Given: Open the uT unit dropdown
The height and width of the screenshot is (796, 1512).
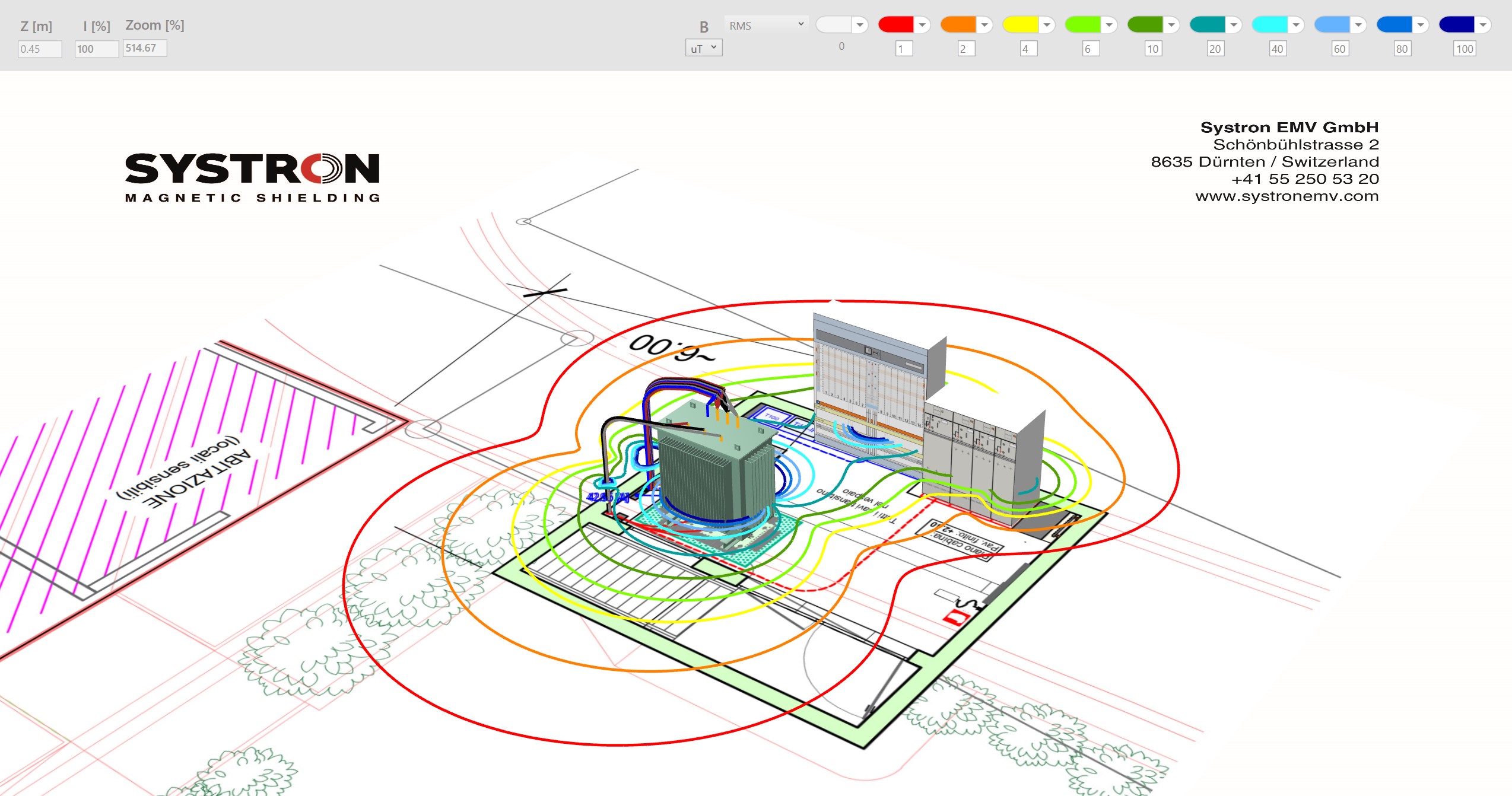Looking at the screenshot, I should coord(704,48).
